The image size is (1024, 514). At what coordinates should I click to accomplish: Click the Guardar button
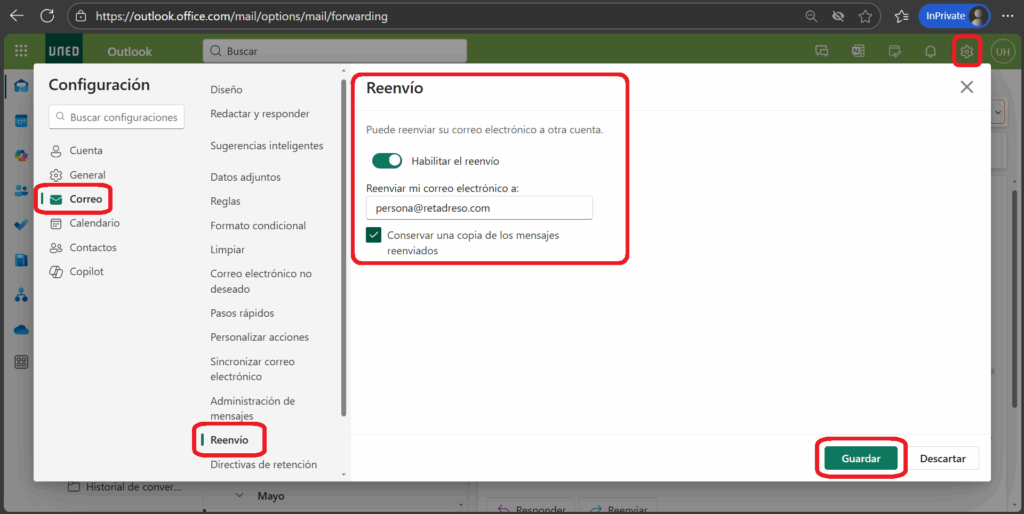(x=861, y=458)
